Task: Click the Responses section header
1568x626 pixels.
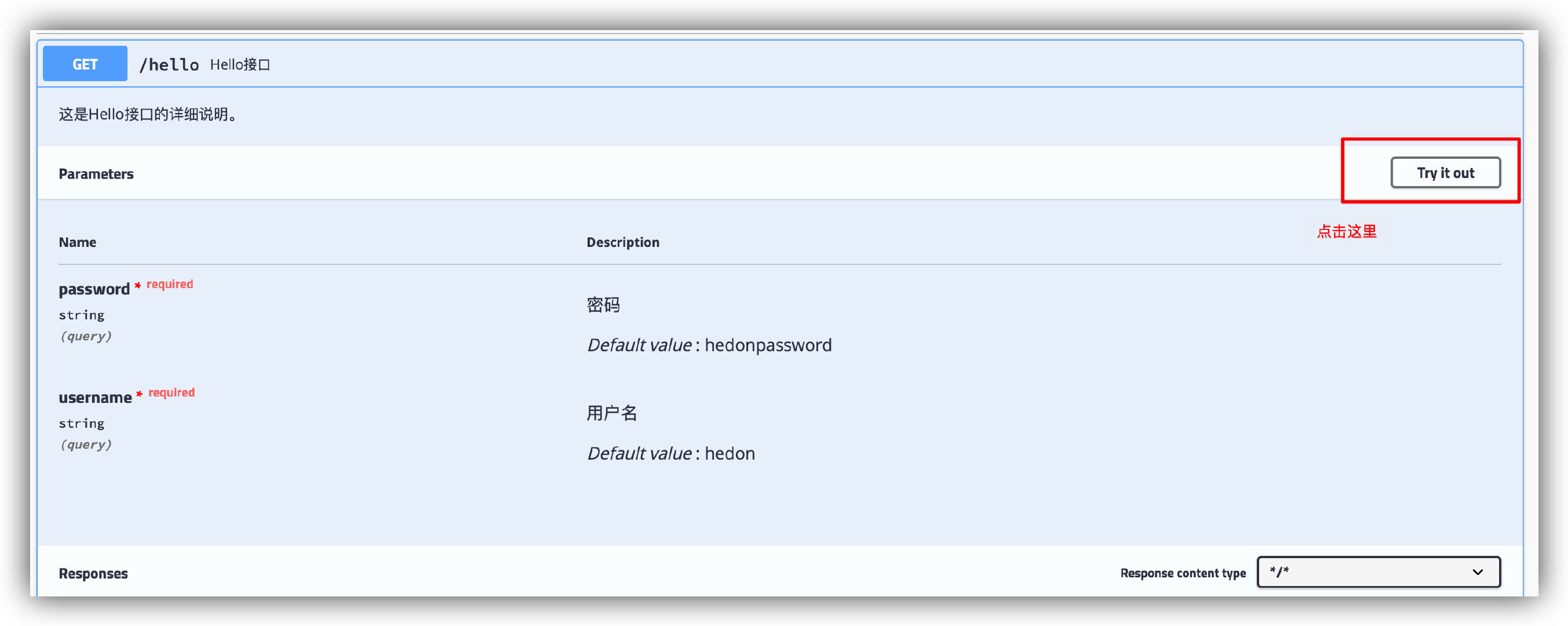Action: click(x=93, y=573)
